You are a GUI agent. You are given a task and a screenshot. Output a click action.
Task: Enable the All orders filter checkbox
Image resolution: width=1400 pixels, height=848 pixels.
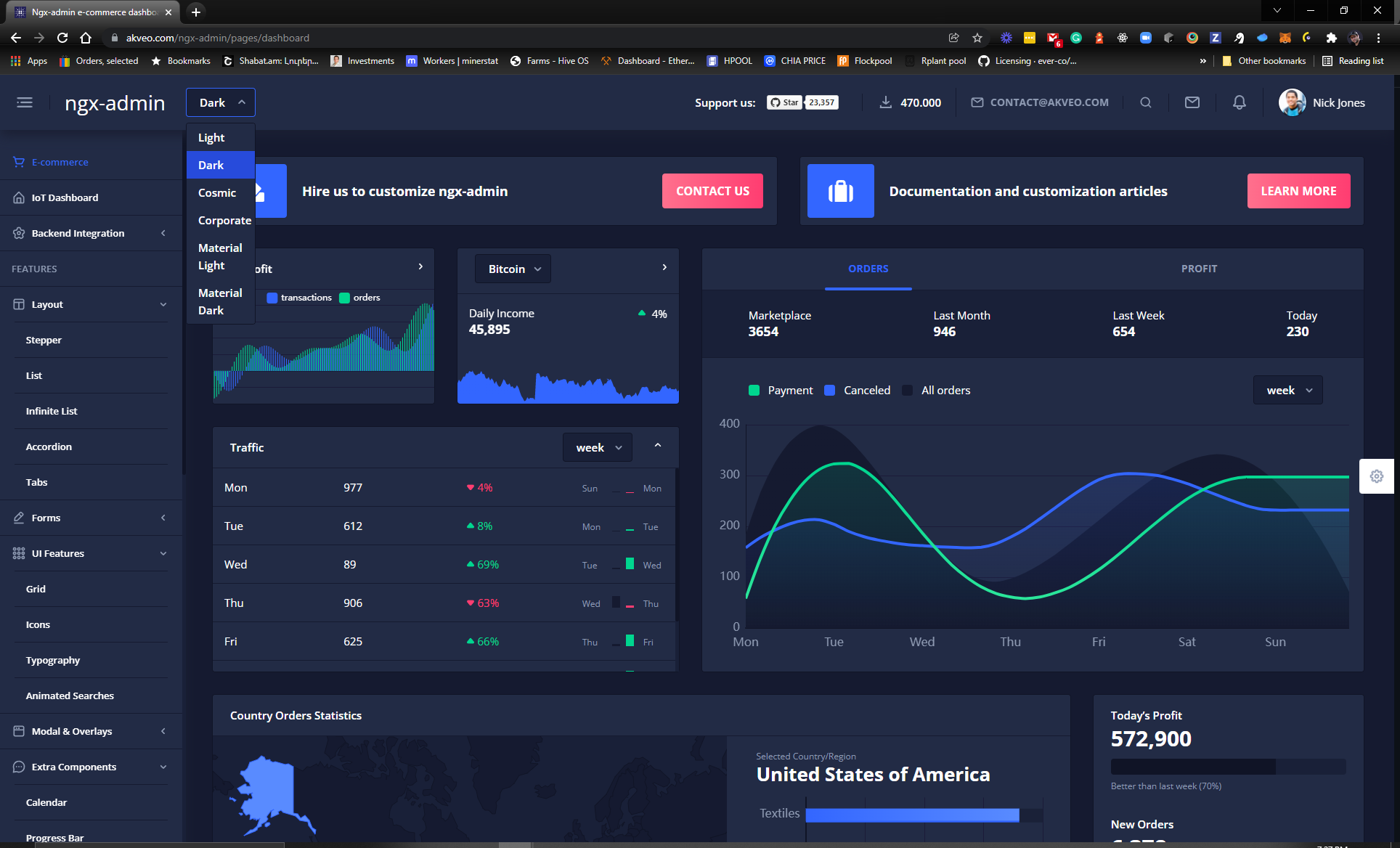coord(907,390)
